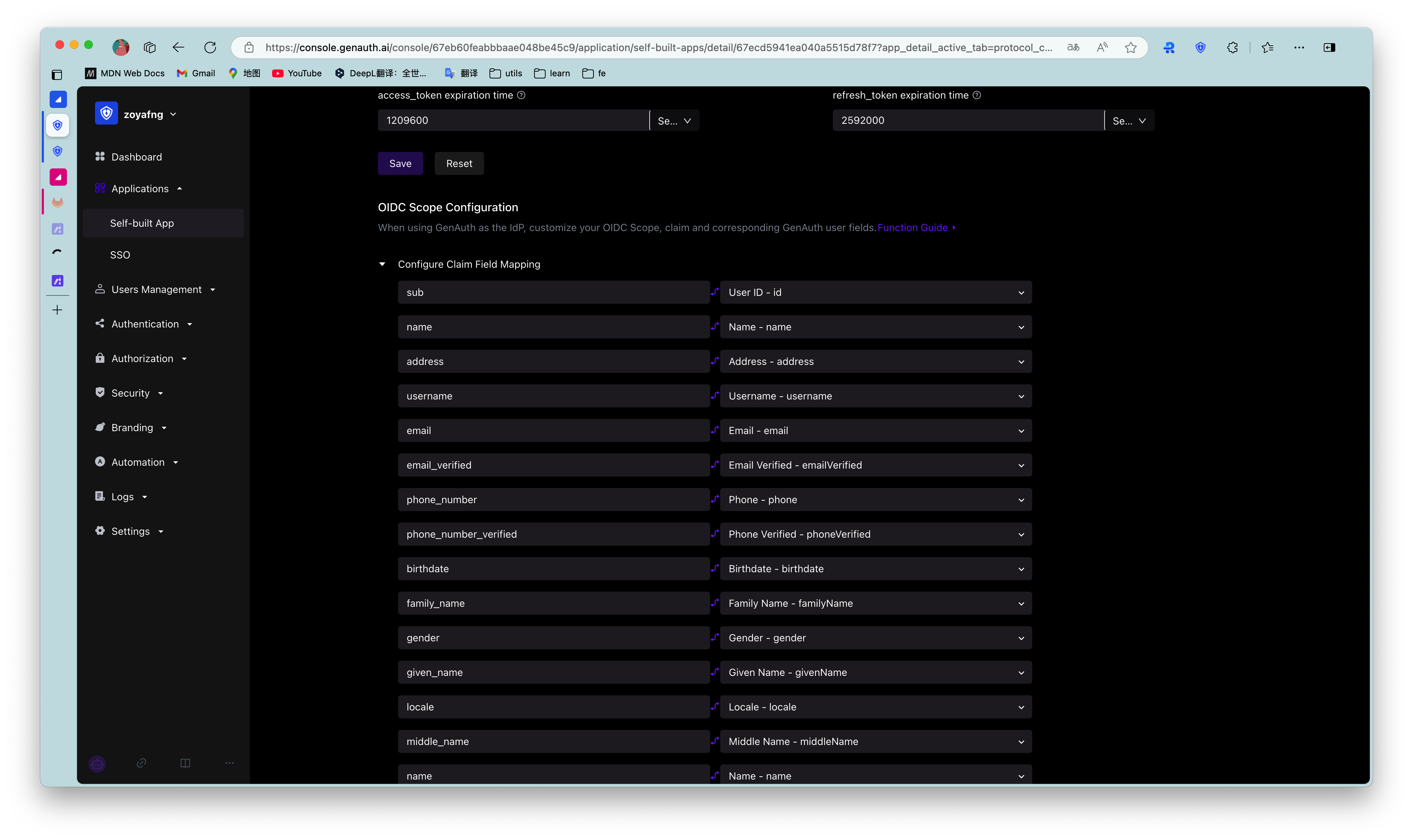The height and width of the screenshot is (840, 1413).
Task: Open the book docs icon in sidebar footer
Action: tap(185, 763)
